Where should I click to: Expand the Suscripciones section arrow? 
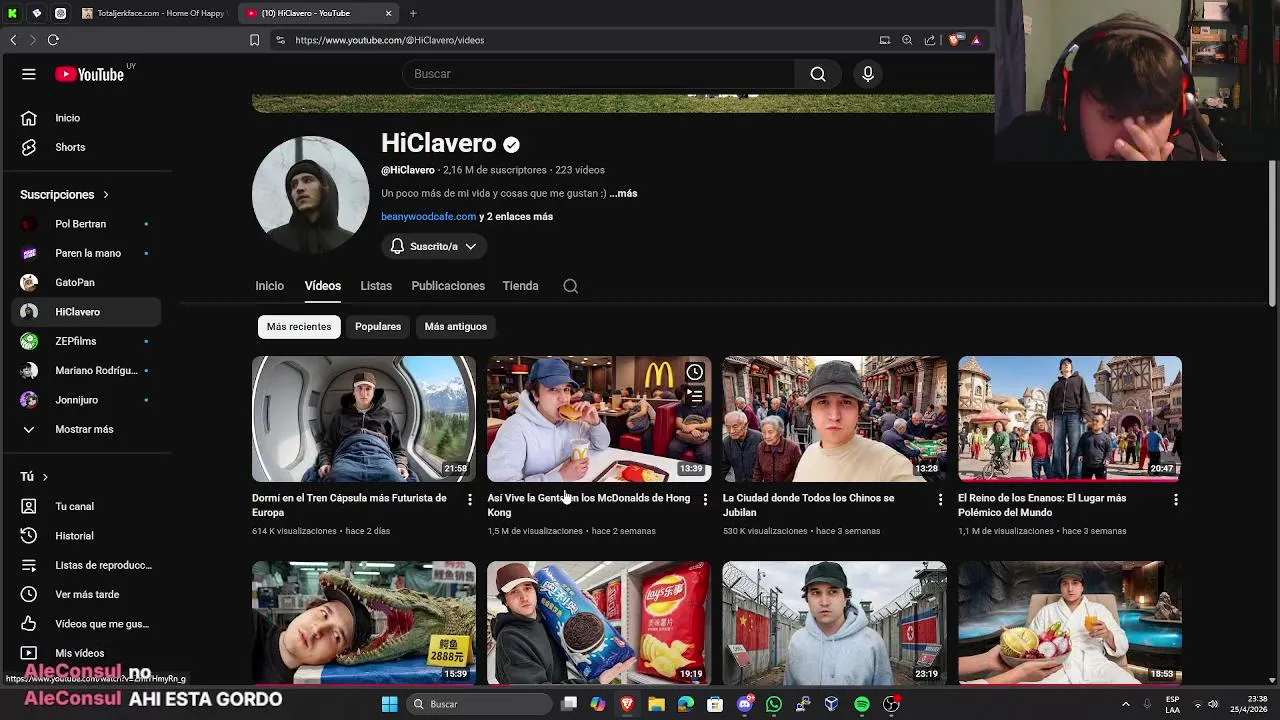[106, 195]
